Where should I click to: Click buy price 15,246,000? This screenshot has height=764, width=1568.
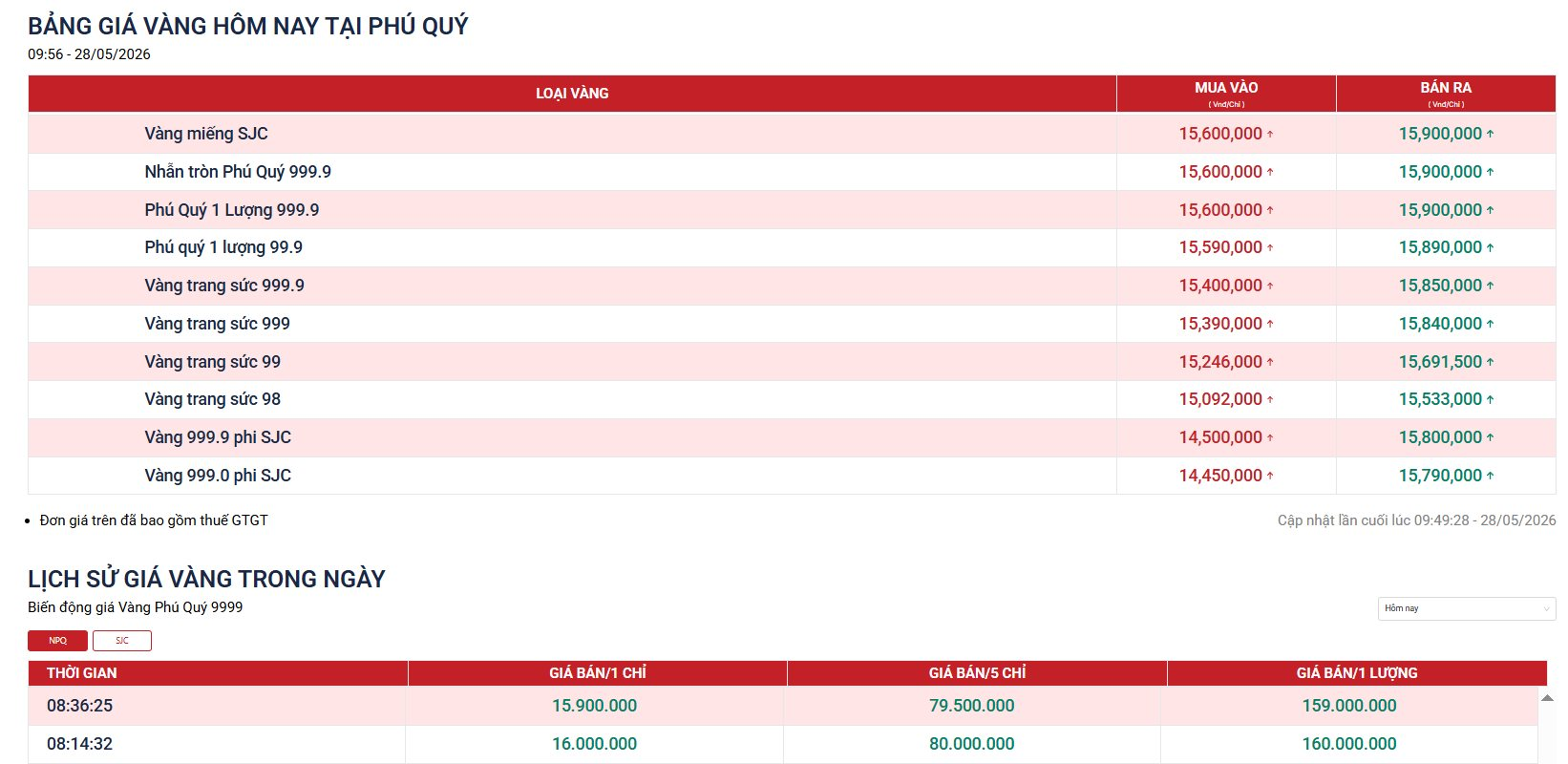pos(1220,362)
